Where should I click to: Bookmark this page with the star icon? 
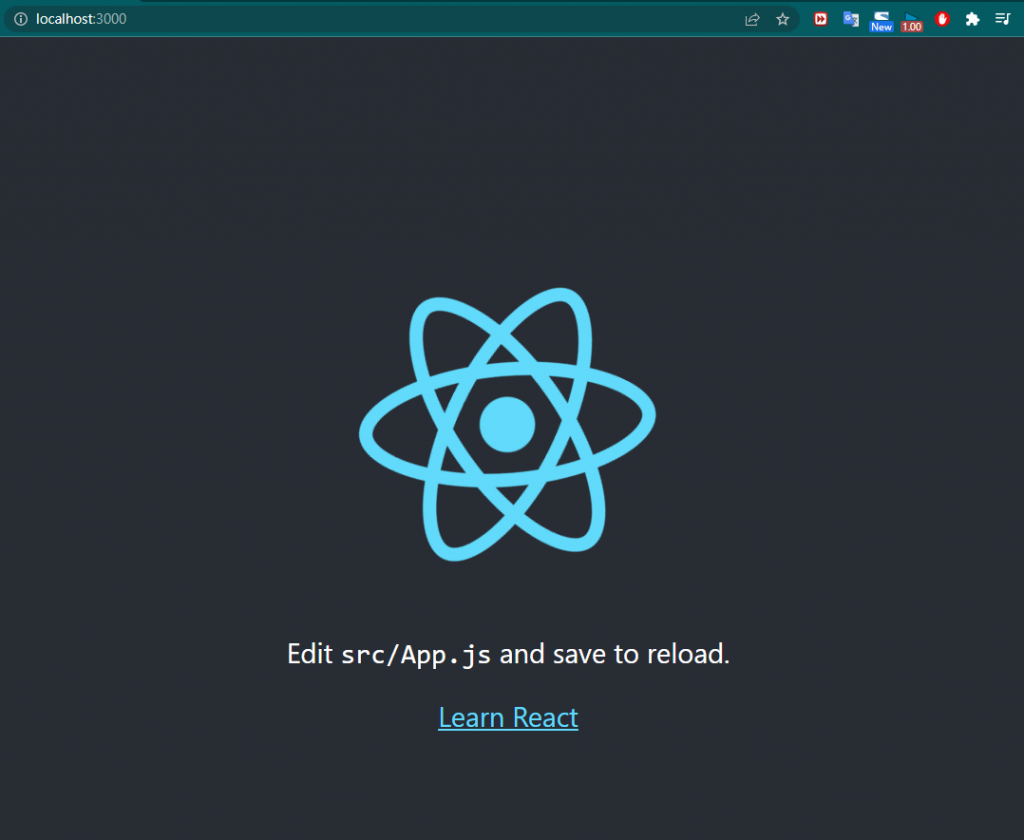pos(782,20)
